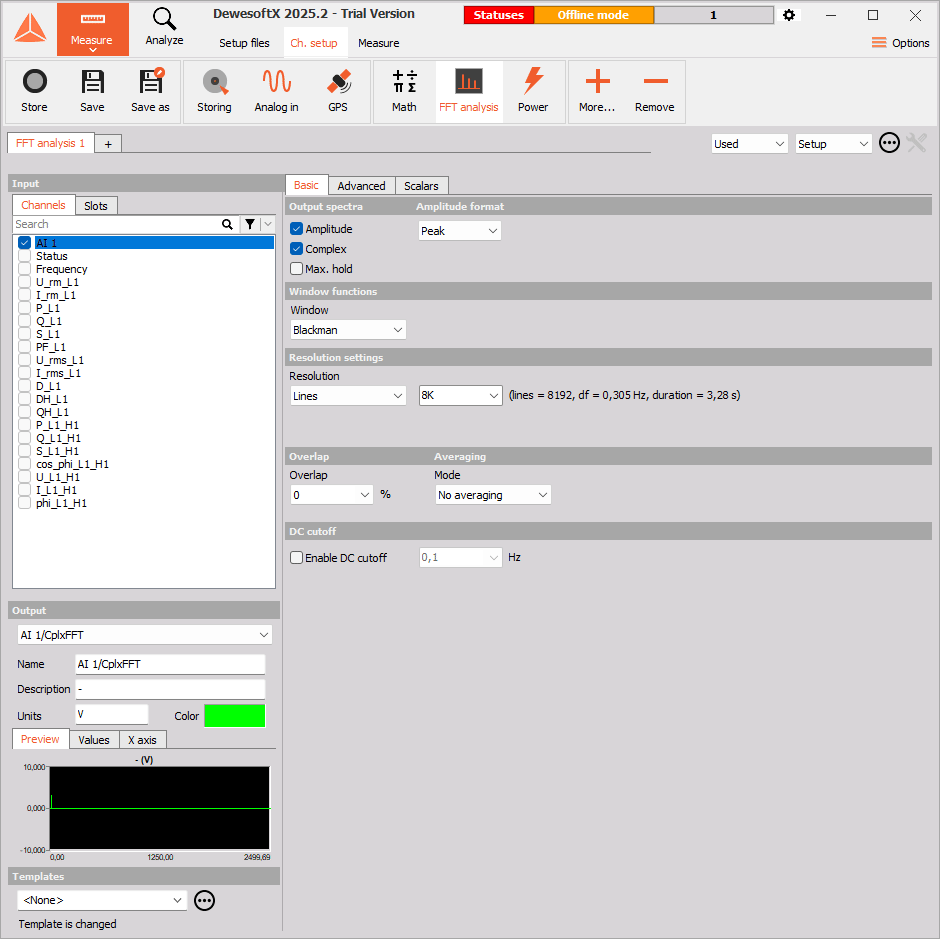Enable the Max. hold checkbox
940x939 pixels.
[x=296, y=269]
